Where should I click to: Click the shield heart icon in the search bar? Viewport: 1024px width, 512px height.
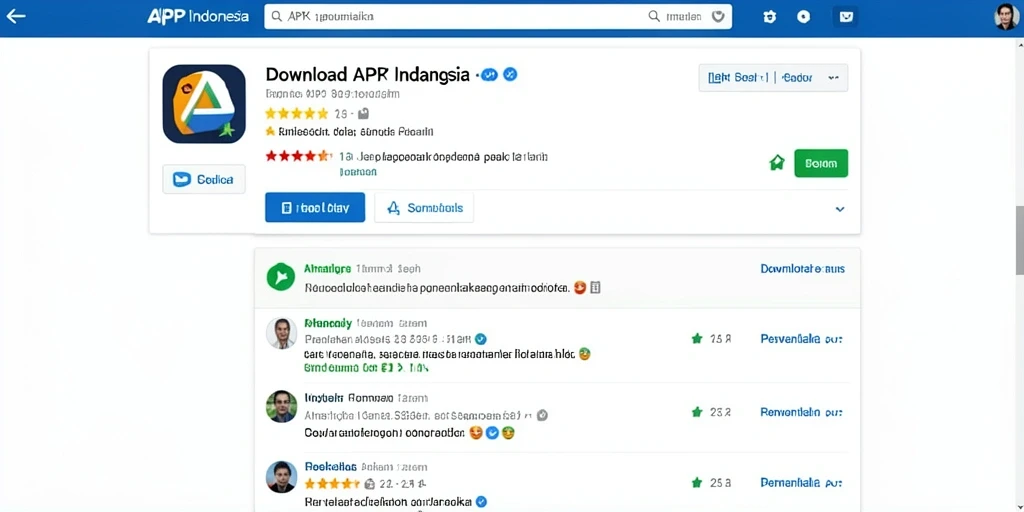(718, 17)
